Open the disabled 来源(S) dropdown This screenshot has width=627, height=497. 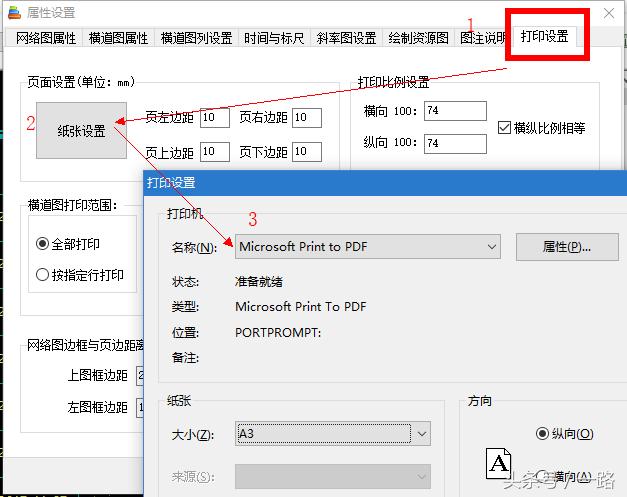(x=333, y=476)
